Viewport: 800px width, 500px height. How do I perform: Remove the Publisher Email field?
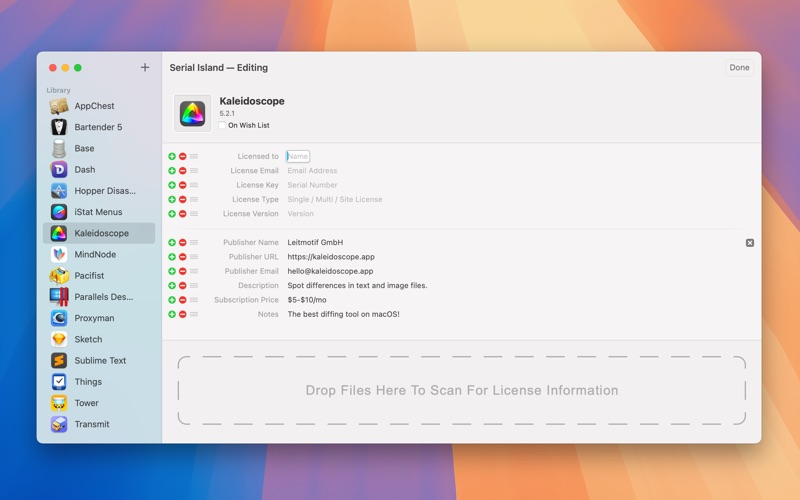(183, 271)
